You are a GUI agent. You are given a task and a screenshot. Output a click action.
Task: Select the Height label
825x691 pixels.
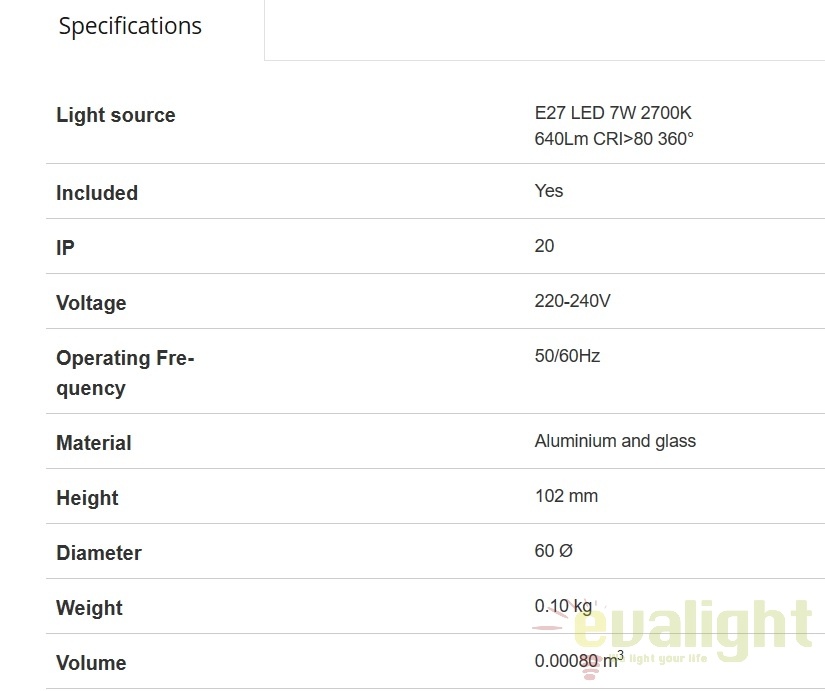(87, 498)
